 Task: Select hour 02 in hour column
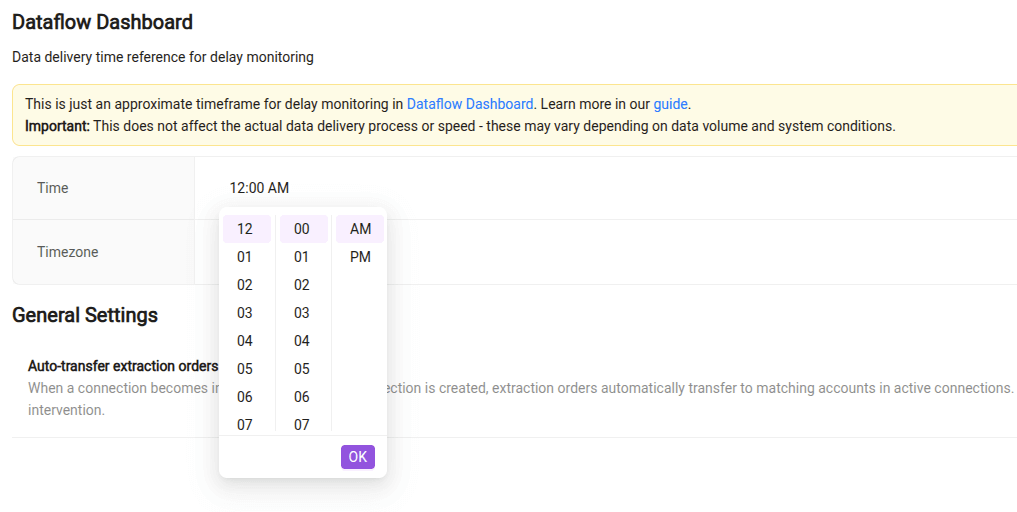[246, 285]
